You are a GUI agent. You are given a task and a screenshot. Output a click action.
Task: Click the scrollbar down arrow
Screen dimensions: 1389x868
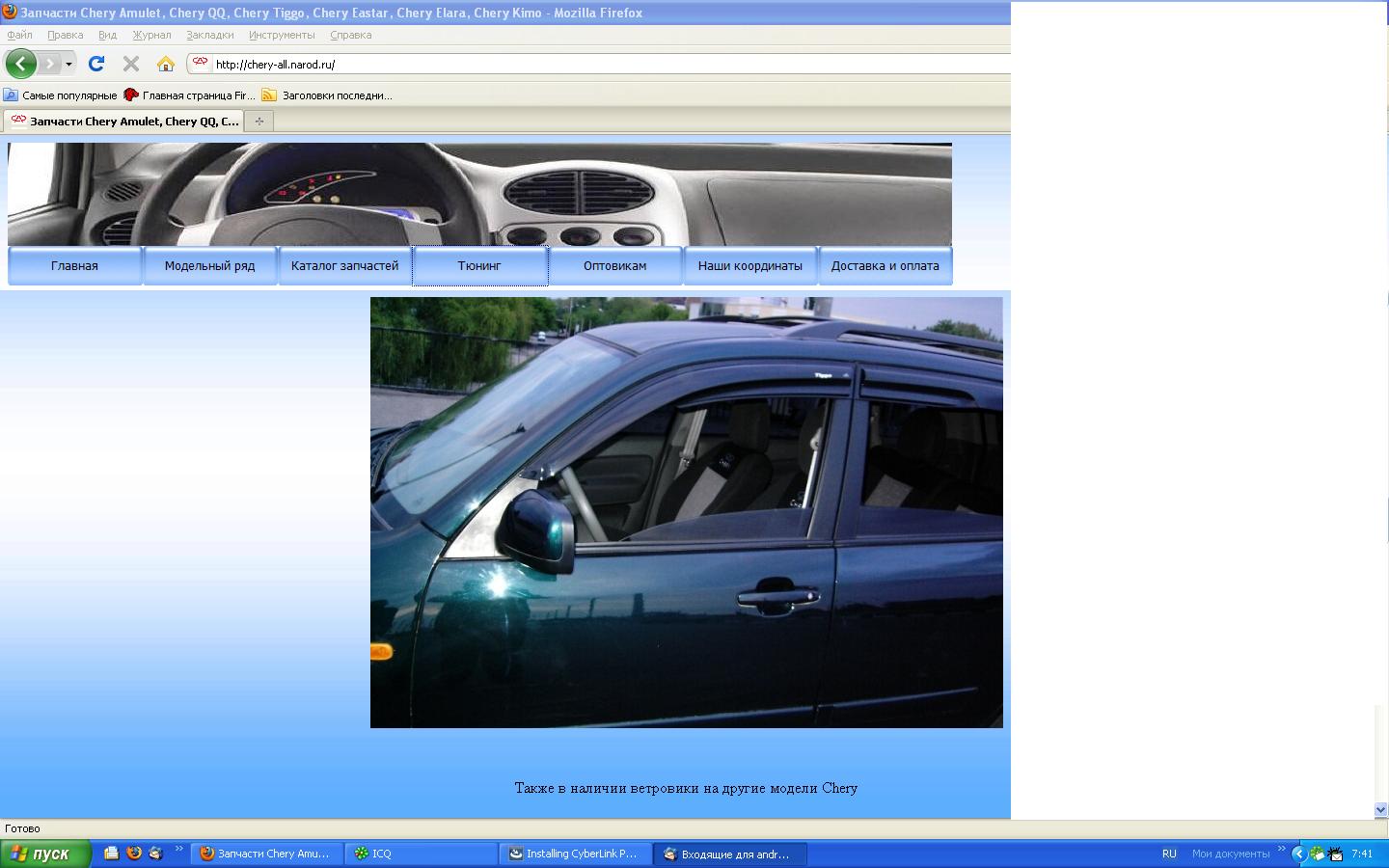tap(1380, 810)
